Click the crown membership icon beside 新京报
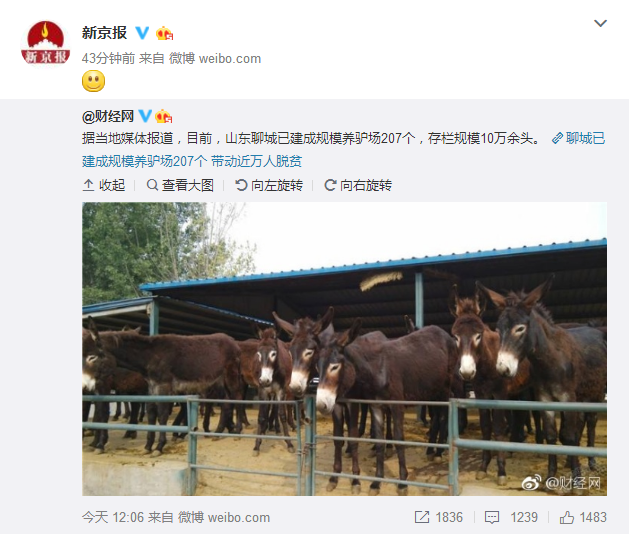Screen dimensions: 629x535 164,33
